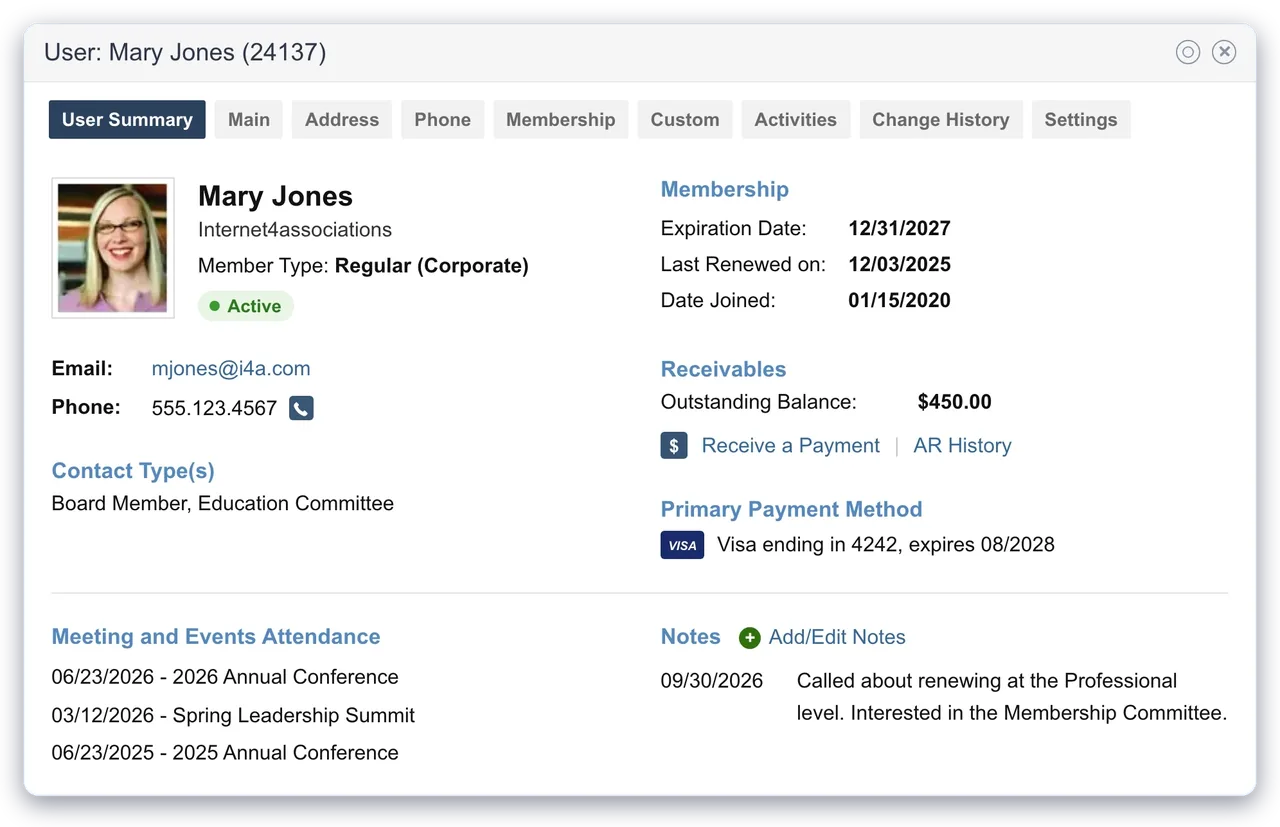The height and width of the screenshot is (827, 1280).
Task: Click the dollar sign payment icon
Action: [x=674, y=446]
